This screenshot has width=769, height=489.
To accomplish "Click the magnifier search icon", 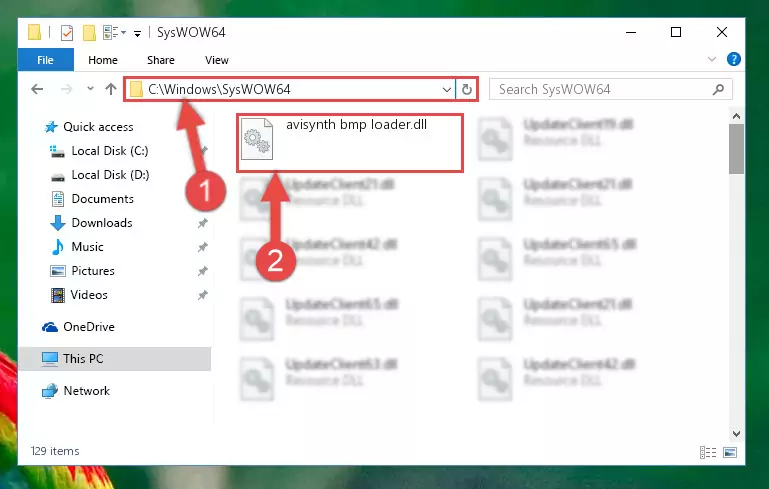I will [718, 89].
